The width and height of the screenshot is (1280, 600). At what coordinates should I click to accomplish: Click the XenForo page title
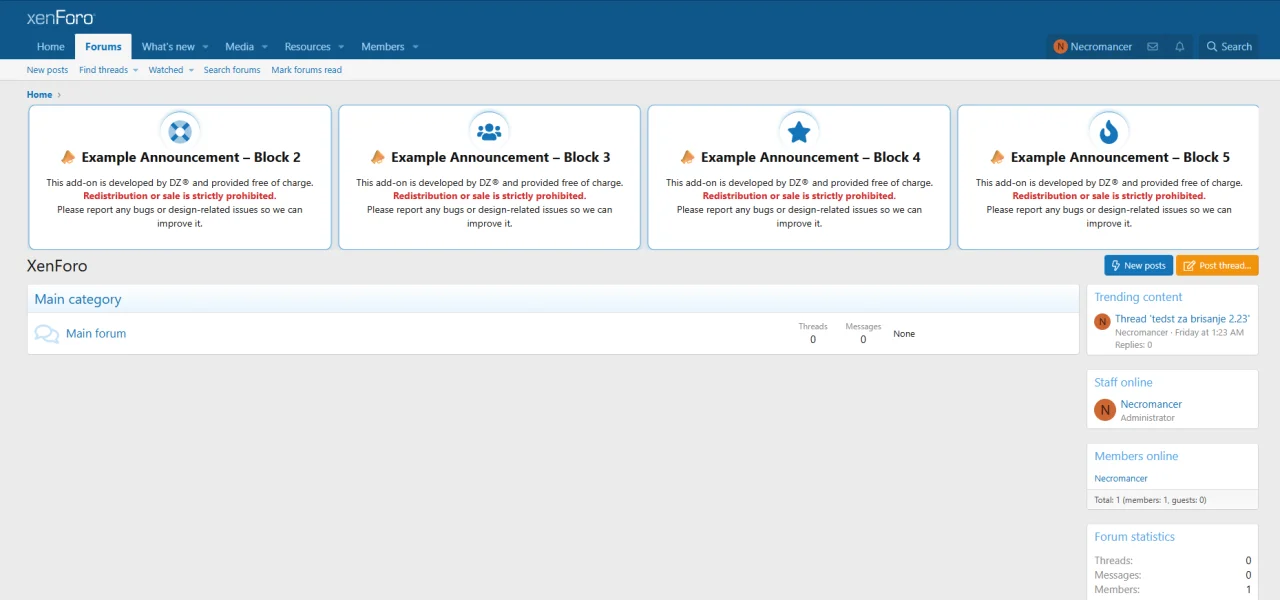57,266
